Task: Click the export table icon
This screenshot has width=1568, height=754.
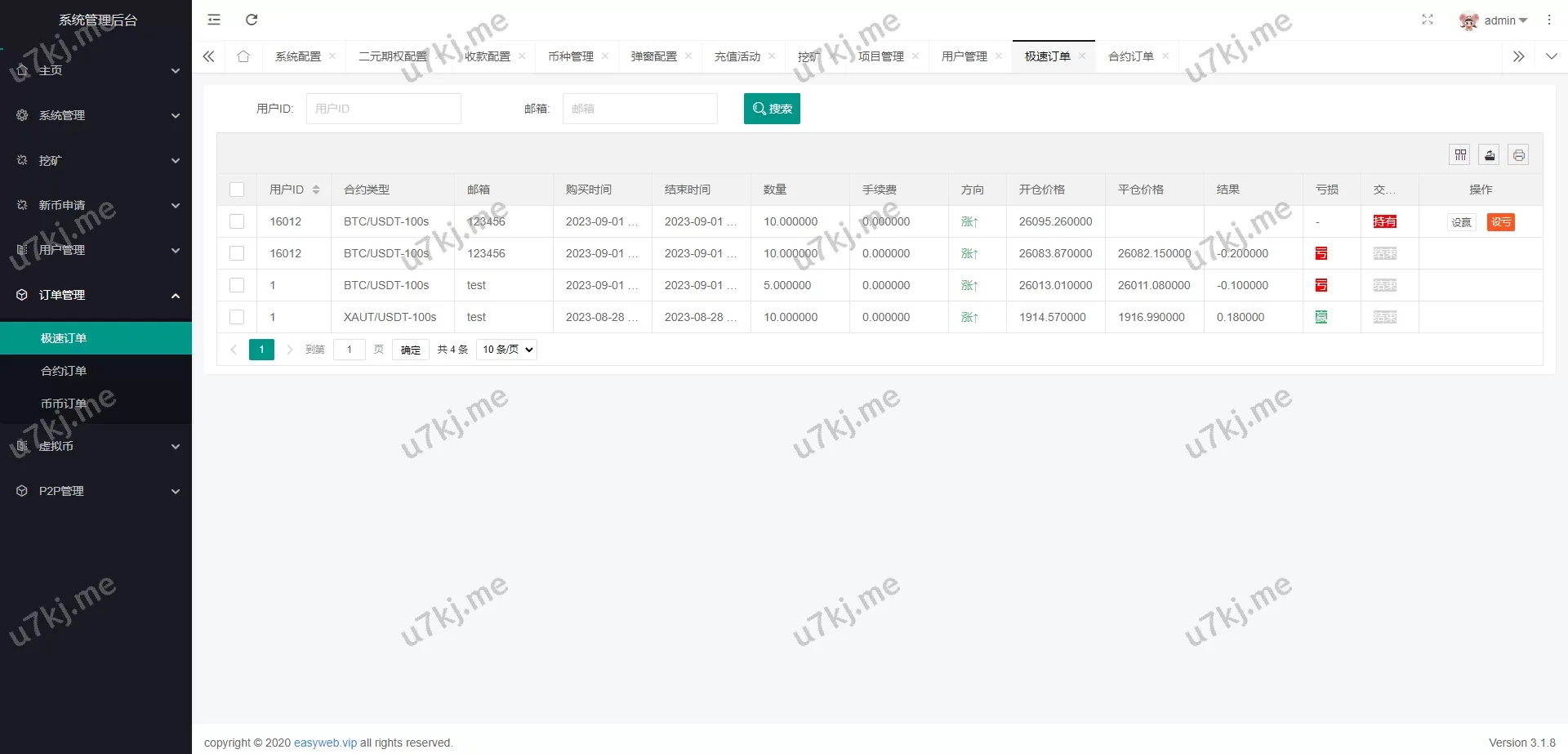Action: pos(1490,155)
